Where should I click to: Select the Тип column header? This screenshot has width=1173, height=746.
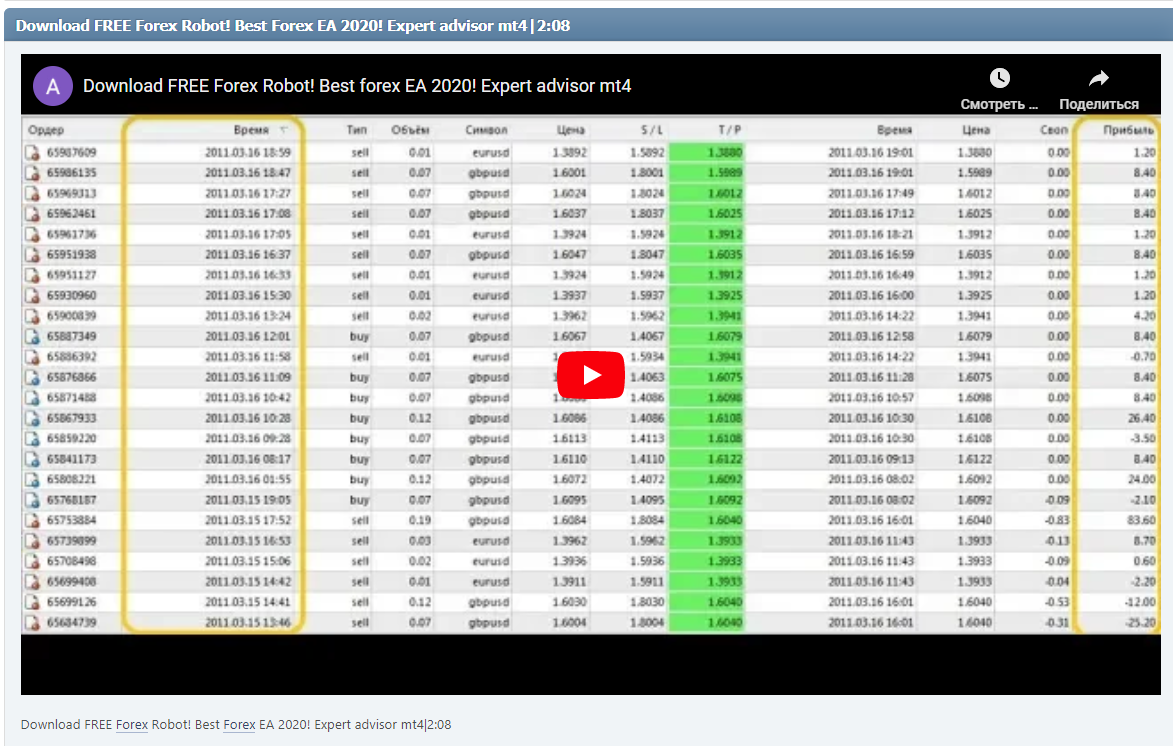coord(356,129)
